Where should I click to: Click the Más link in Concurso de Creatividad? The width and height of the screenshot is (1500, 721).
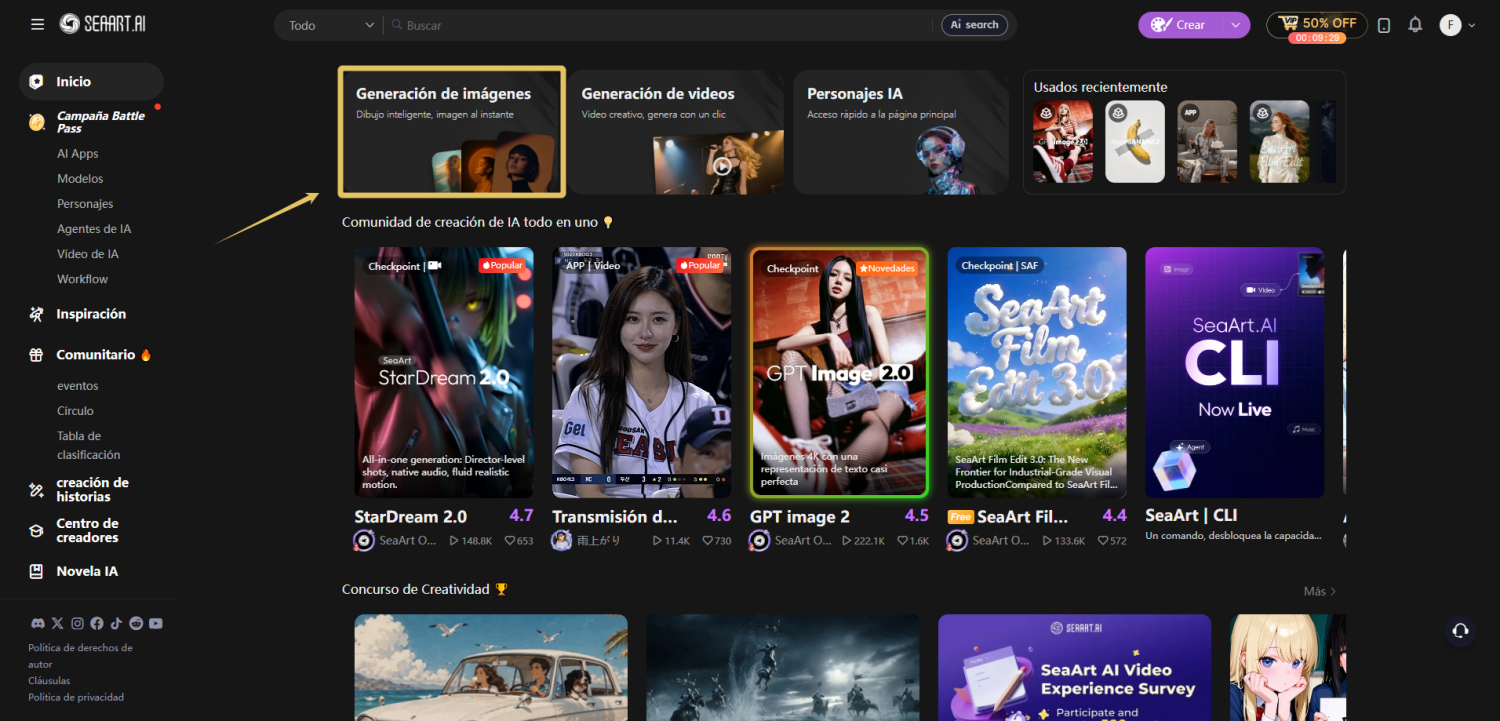click(1320, 592)
